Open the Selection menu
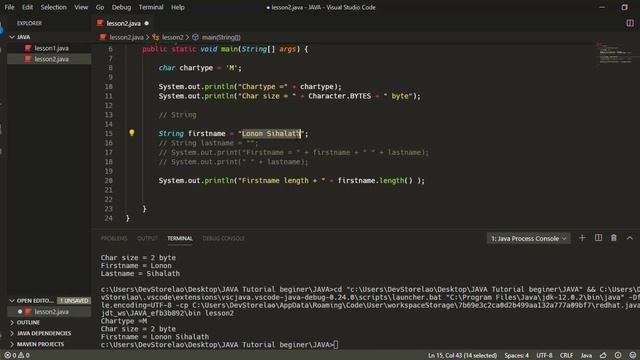The width and height of the screenshot is (640, 360). pyautogui.click(x=53, y=7)
